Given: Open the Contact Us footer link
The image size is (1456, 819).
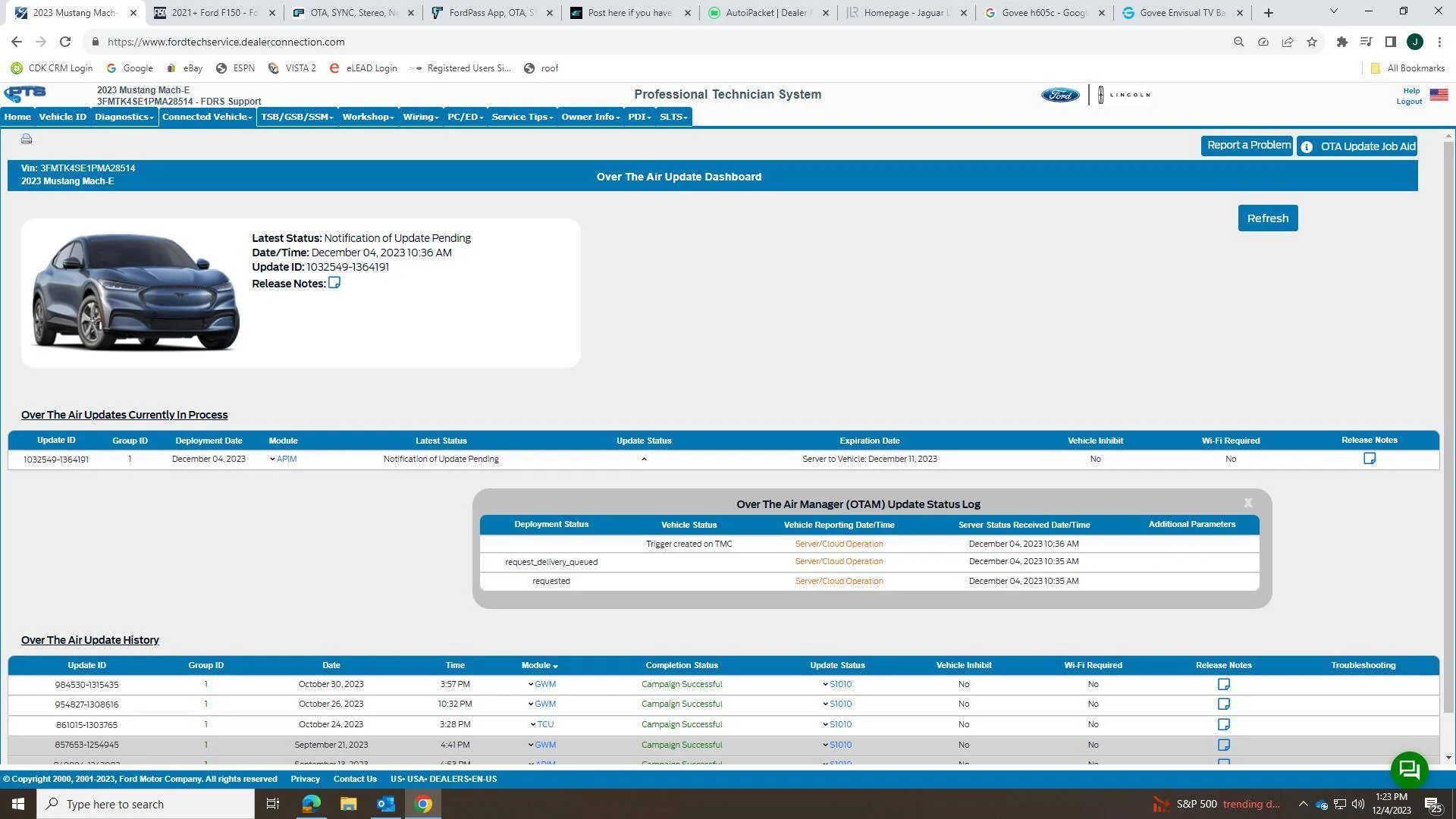Looking at the screenshot, I should click(355, 779).
